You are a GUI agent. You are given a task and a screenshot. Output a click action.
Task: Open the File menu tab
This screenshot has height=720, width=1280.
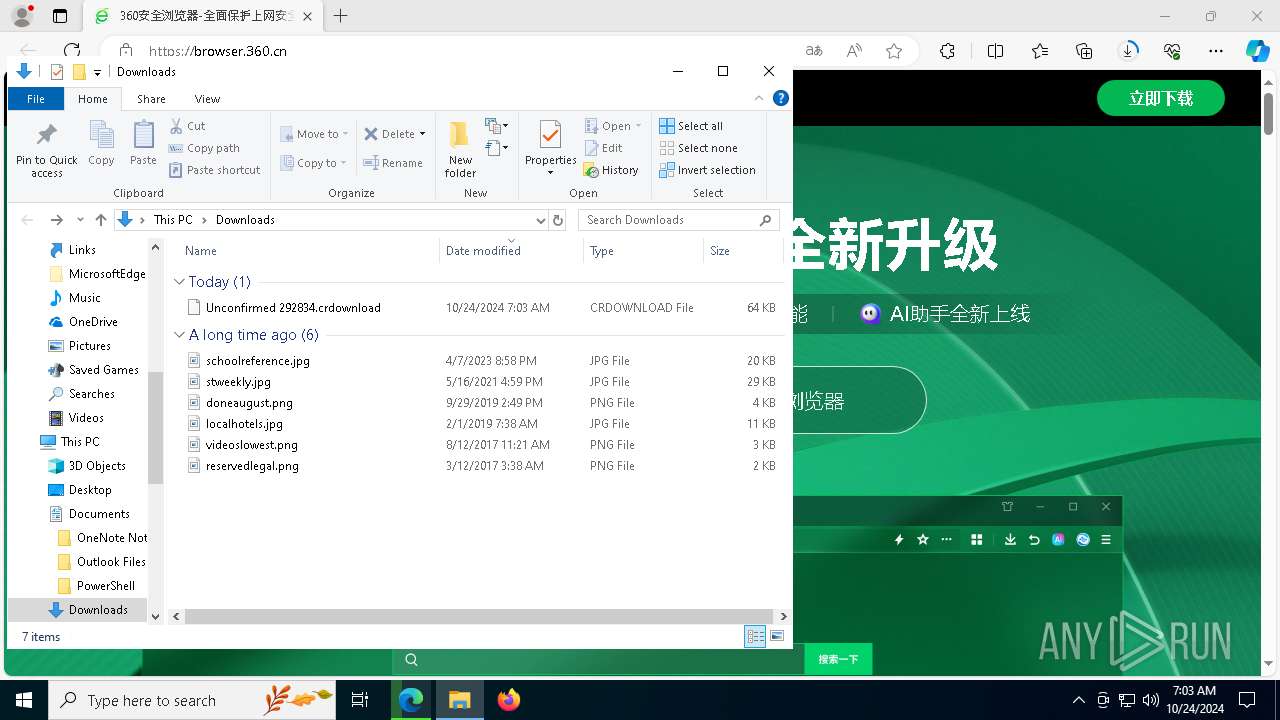coord(36,99)
